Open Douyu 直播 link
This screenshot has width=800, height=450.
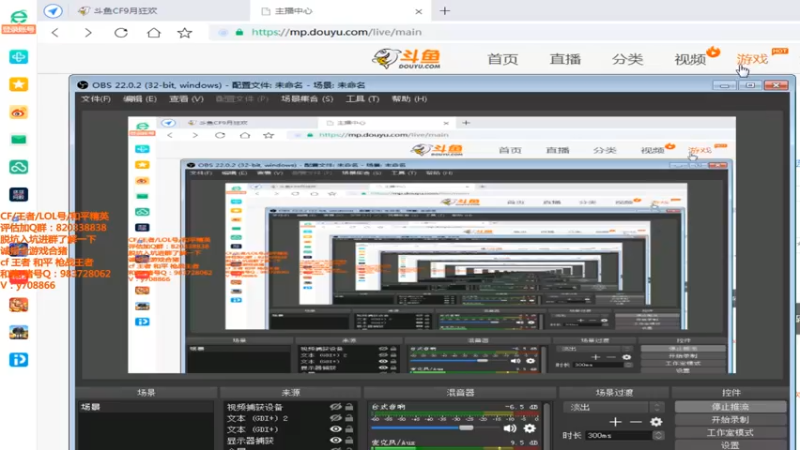tap(565, 59)
